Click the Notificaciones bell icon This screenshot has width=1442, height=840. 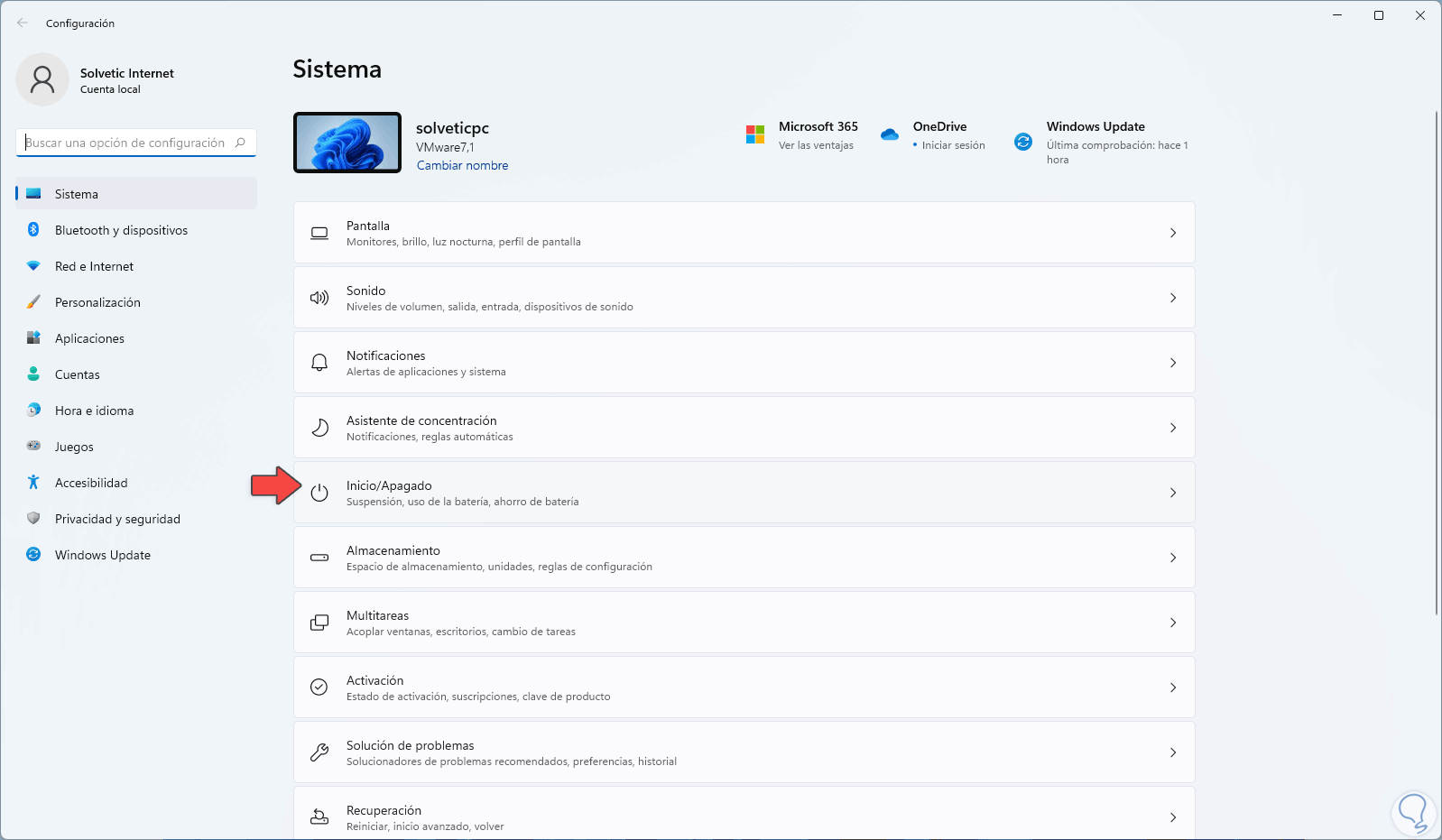(x=319, y=363)
